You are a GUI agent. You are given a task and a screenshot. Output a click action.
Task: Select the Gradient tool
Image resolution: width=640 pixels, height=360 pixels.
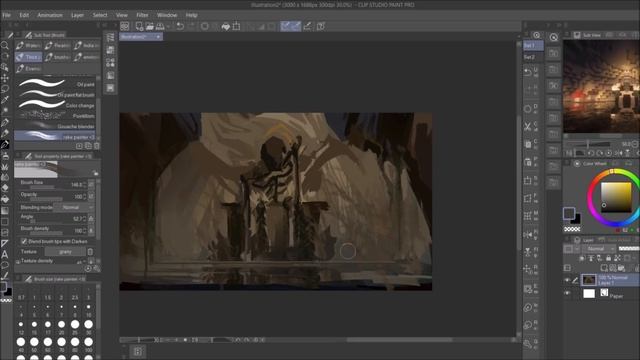5,211
